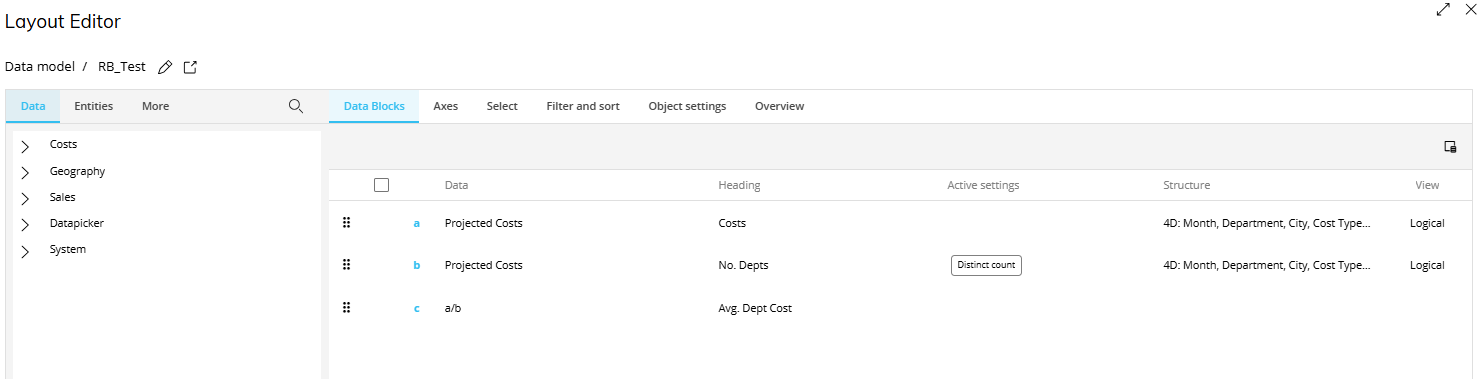Click Projected Costs in row a
This screenshot has width=1484, height=379.
tap(484, 223)
